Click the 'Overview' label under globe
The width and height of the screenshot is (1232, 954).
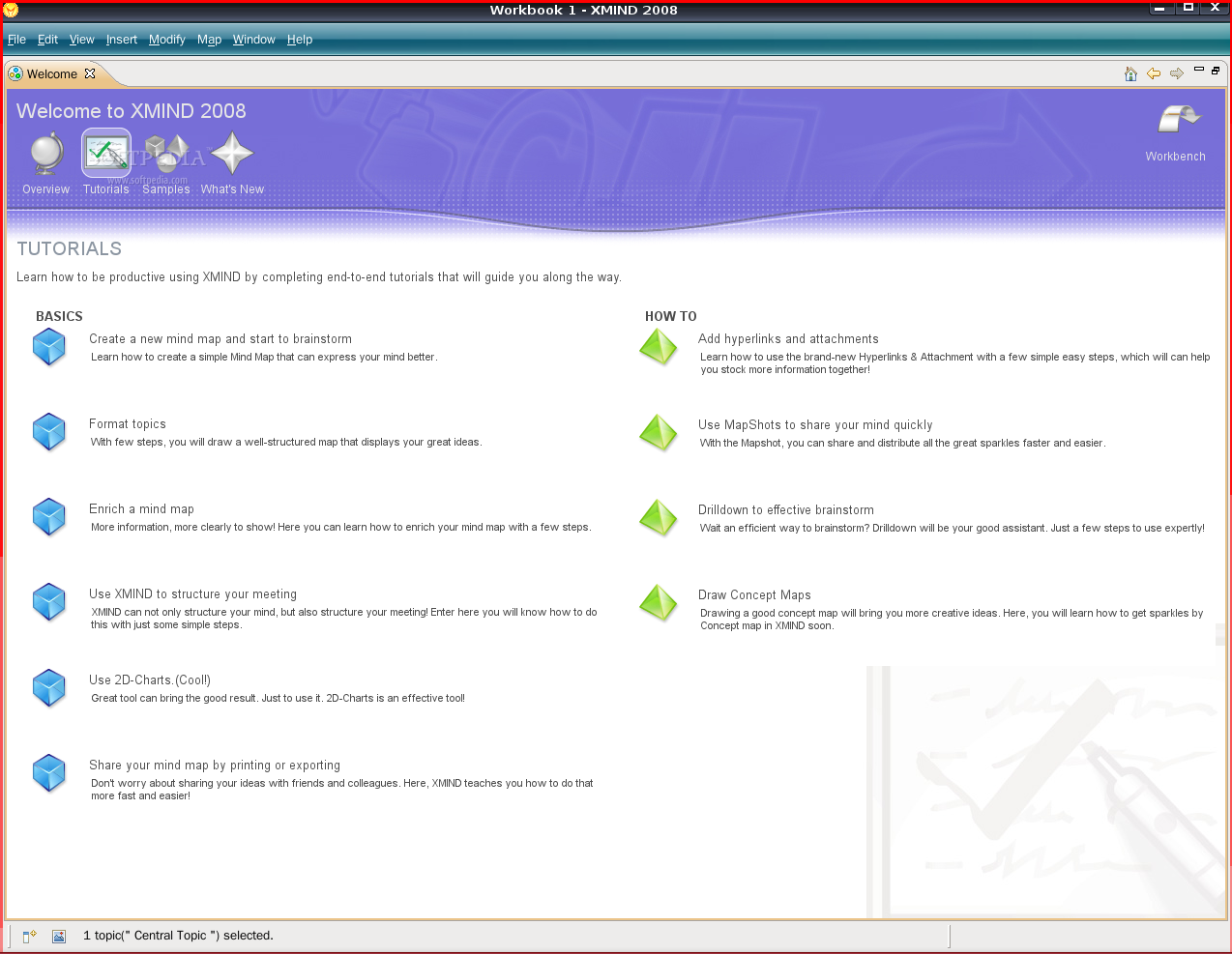tap(46, 189)
